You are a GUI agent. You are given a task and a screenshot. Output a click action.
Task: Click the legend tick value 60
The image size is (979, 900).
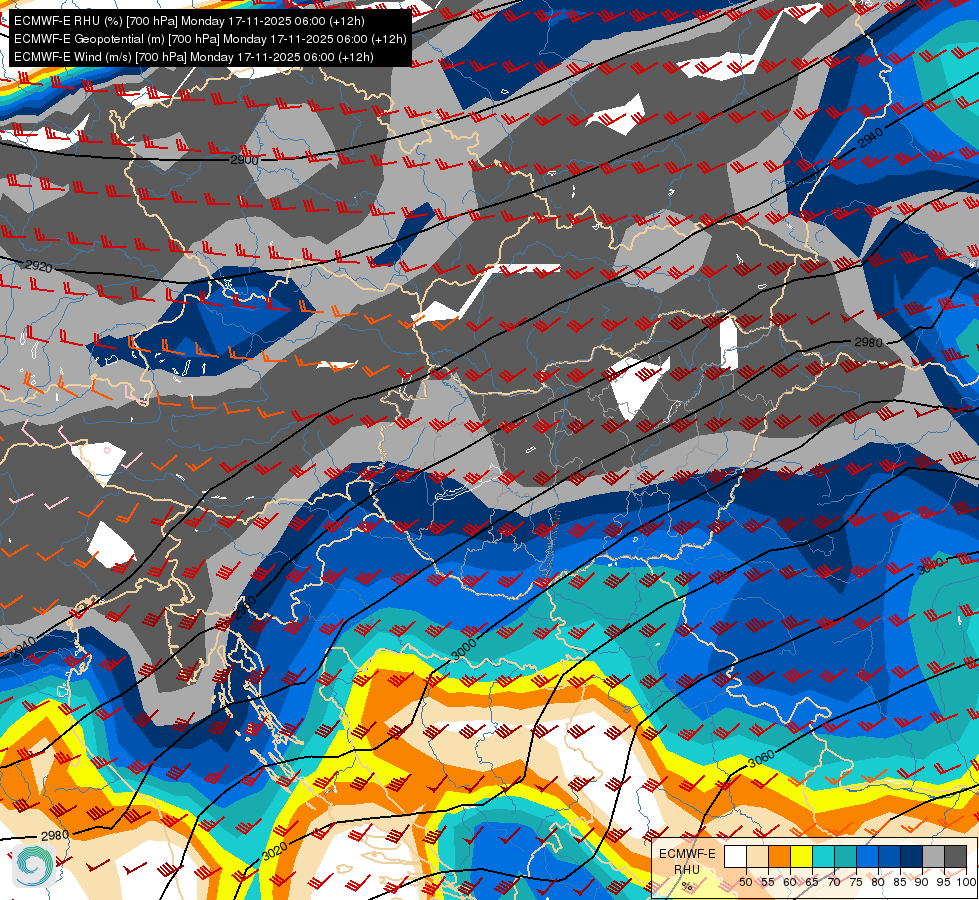tap(790, 882)
